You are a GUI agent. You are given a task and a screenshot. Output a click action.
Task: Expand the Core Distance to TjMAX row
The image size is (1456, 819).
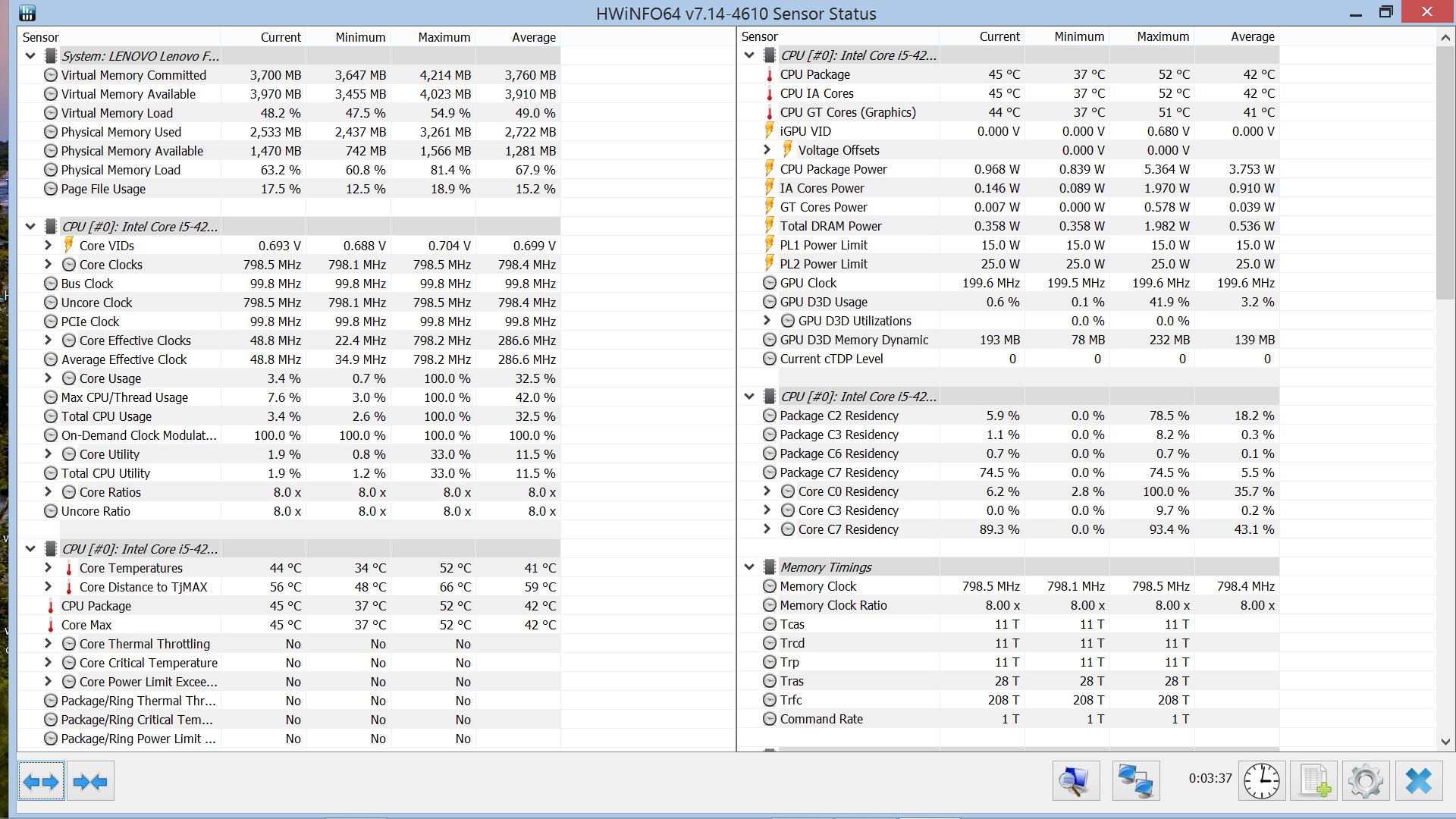click(x=48, y=586)
